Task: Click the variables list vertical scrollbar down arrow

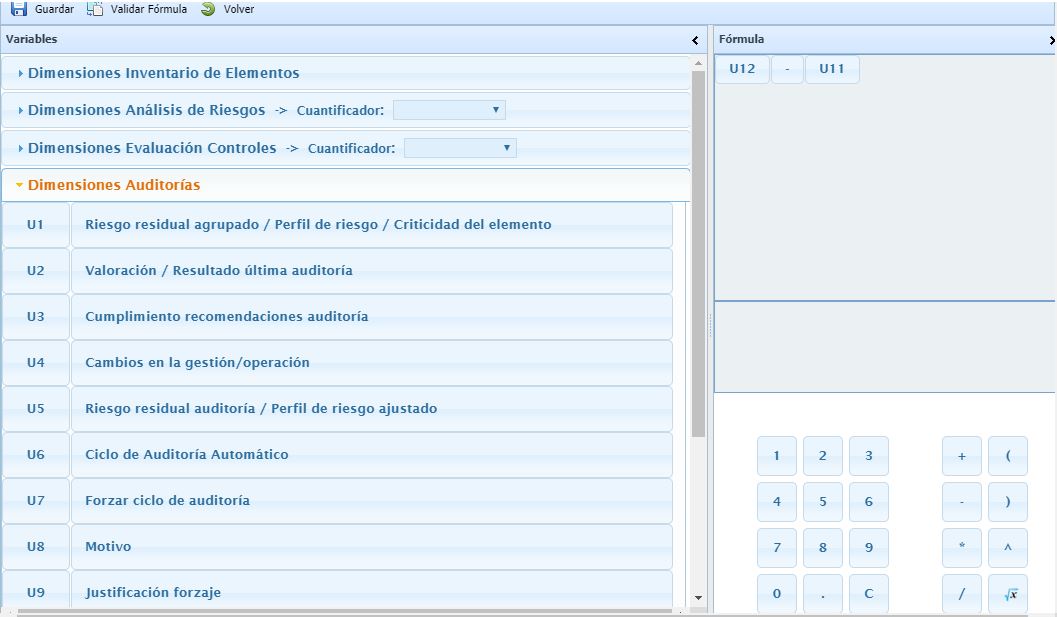Action: tap(698, 598)
